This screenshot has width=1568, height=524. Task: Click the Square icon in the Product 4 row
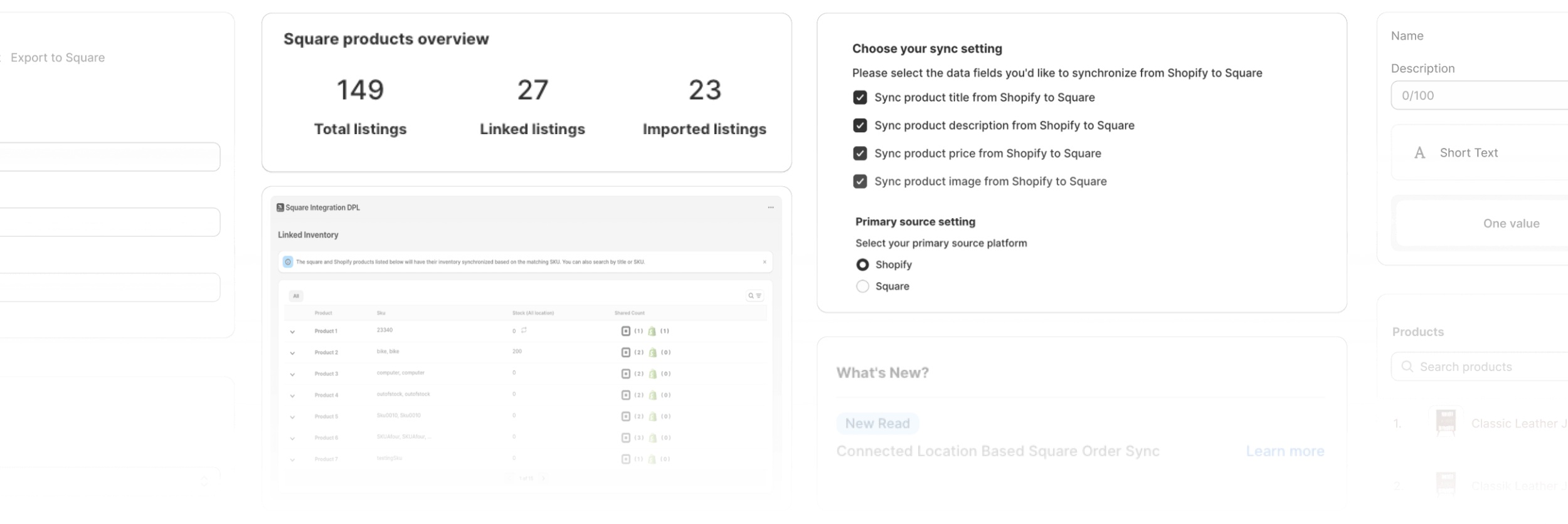pos(625,395)
